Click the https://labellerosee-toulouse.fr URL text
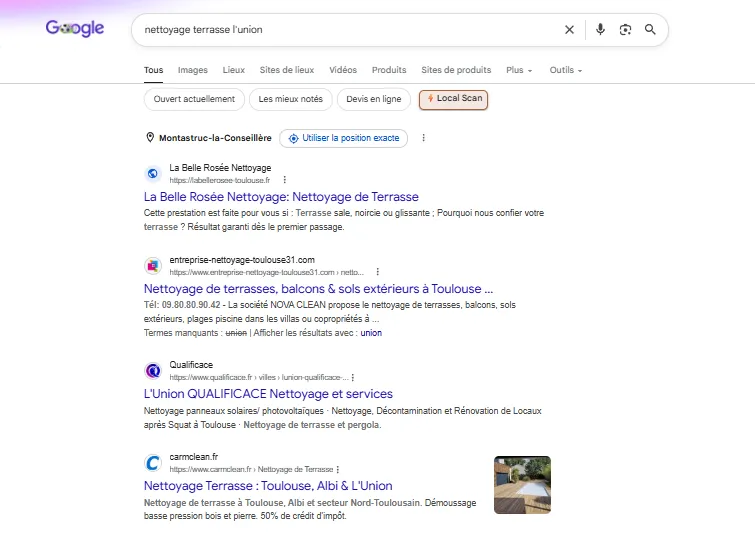 [220, 180]
